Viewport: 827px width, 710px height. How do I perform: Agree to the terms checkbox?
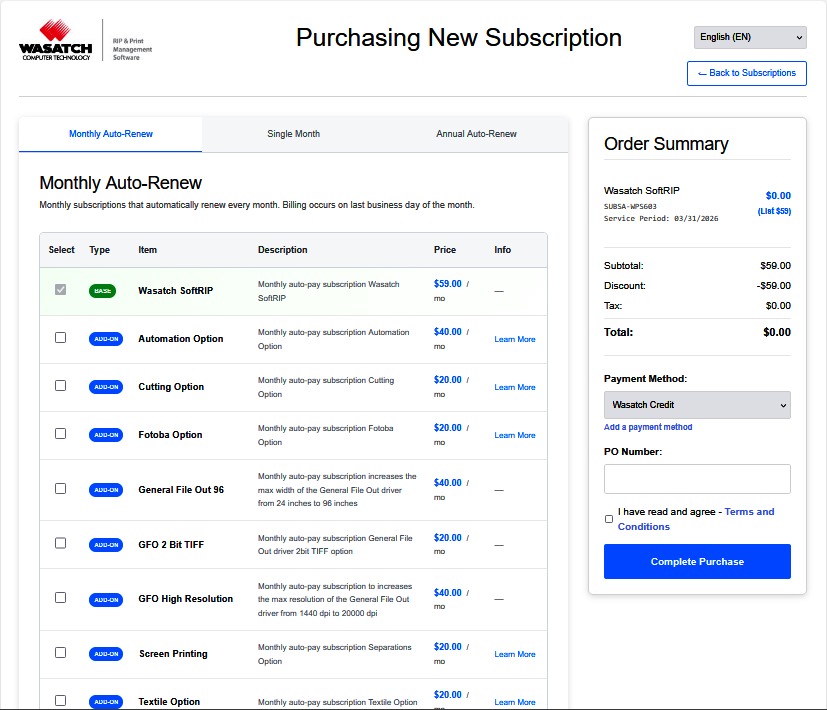tap(609, 519)
